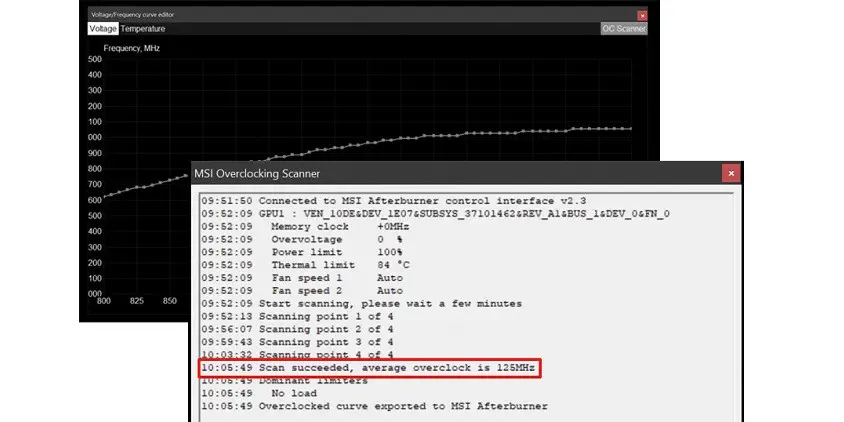Click the OC Scanner button
This screenshot has height=422, width=844.
tap(624, 29)
